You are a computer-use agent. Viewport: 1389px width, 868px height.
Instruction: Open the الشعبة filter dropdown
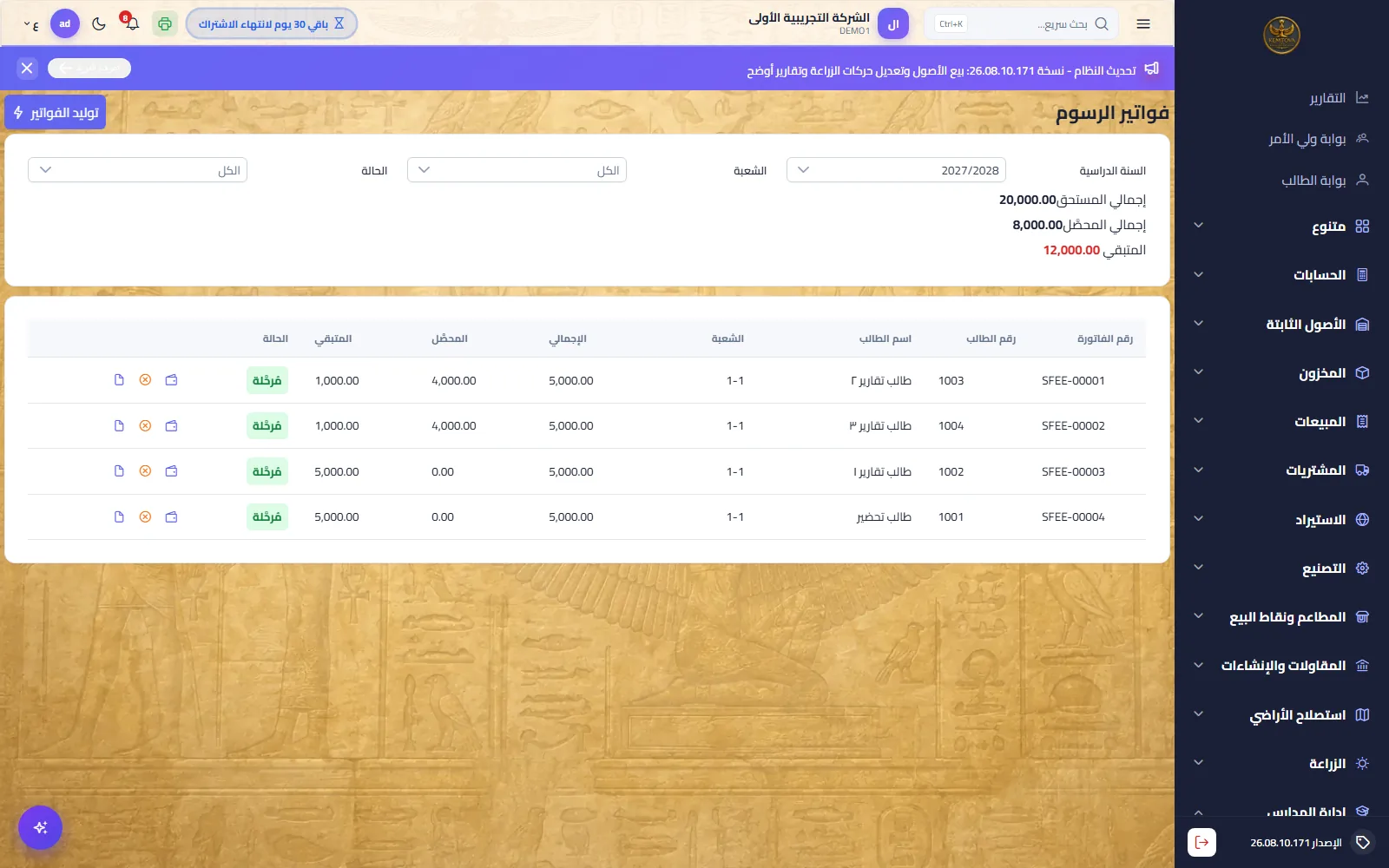tap(517, 170)
